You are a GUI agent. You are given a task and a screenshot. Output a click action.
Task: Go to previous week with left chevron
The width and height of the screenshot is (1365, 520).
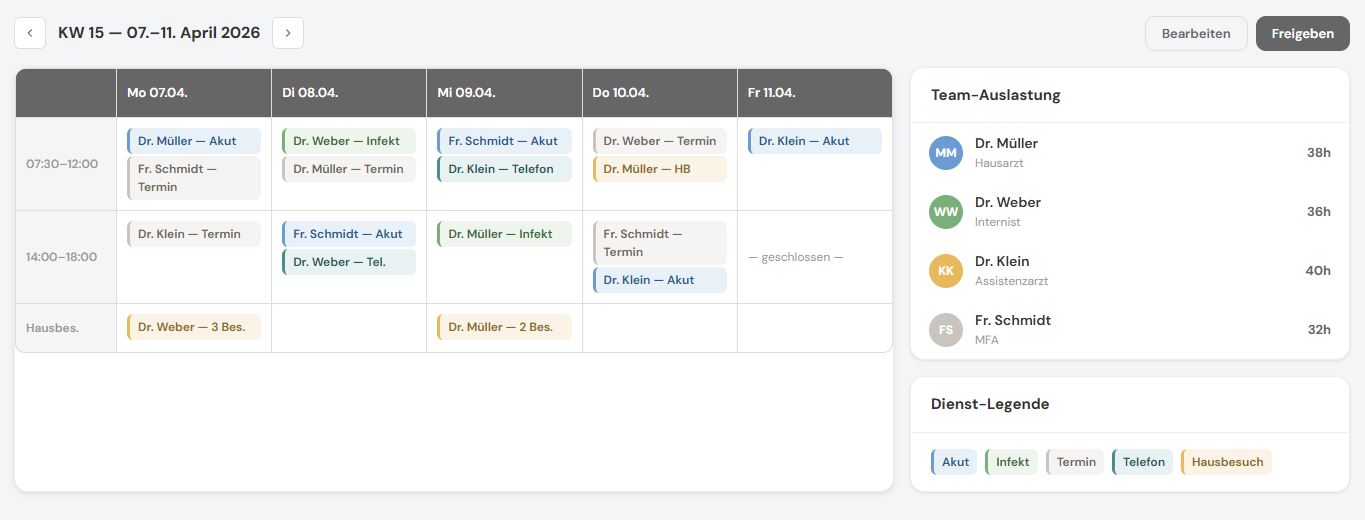pos(30,33)
